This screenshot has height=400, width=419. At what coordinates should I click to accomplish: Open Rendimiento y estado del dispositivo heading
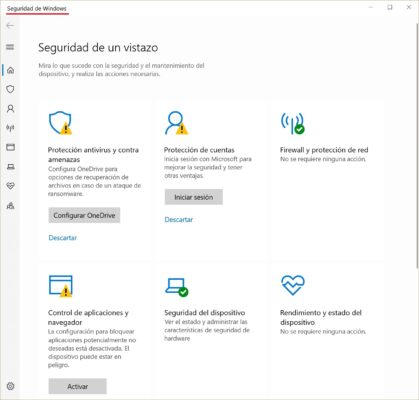click(321, 317)
